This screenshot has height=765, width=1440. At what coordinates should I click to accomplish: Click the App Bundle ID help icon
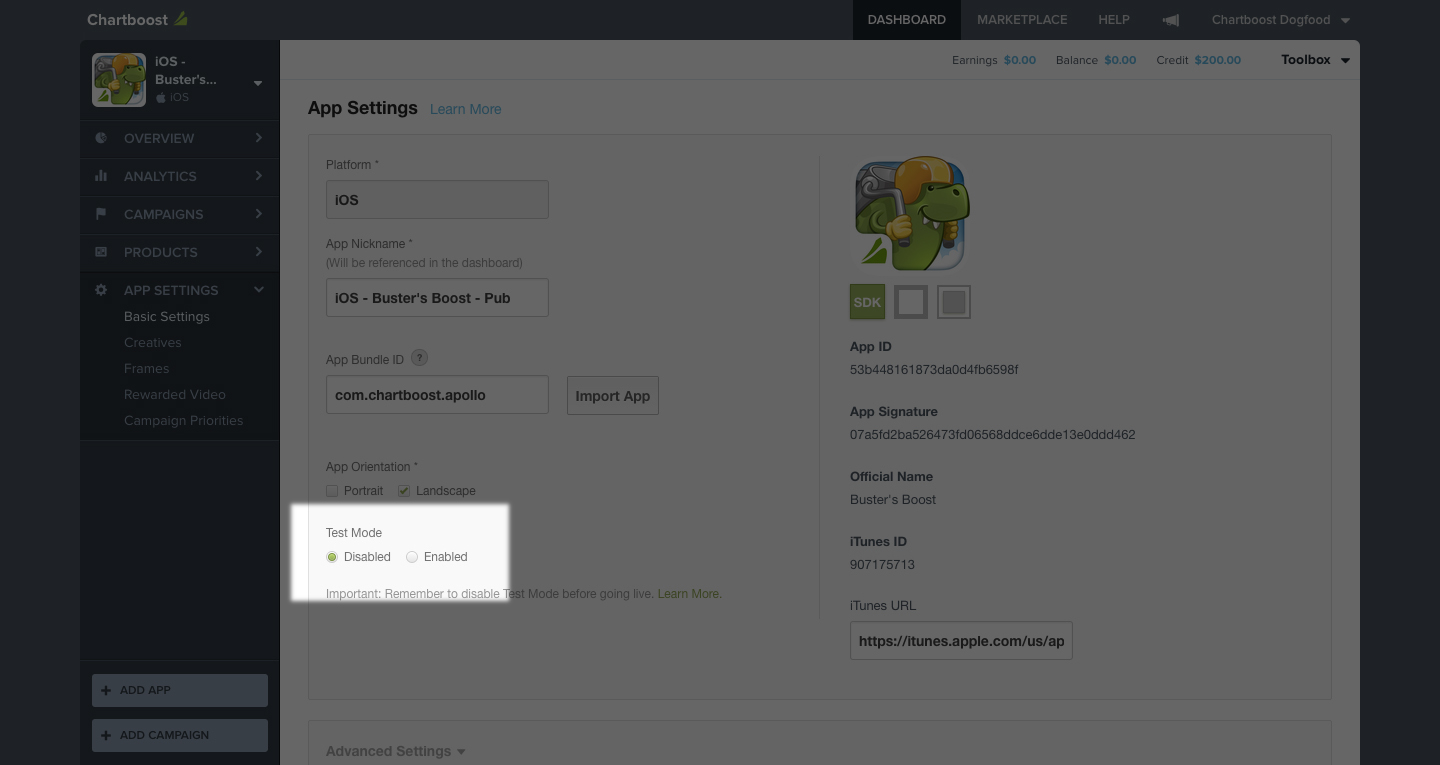click(x=420, y=358)
